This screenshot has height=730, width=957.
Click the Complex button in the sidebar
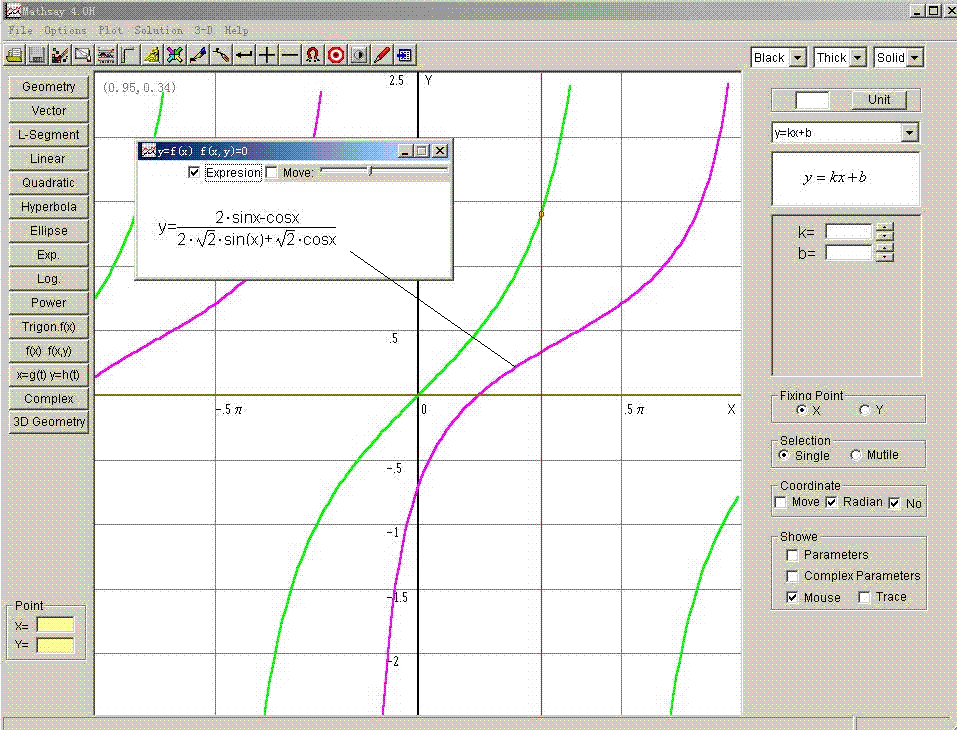(49, 399)
